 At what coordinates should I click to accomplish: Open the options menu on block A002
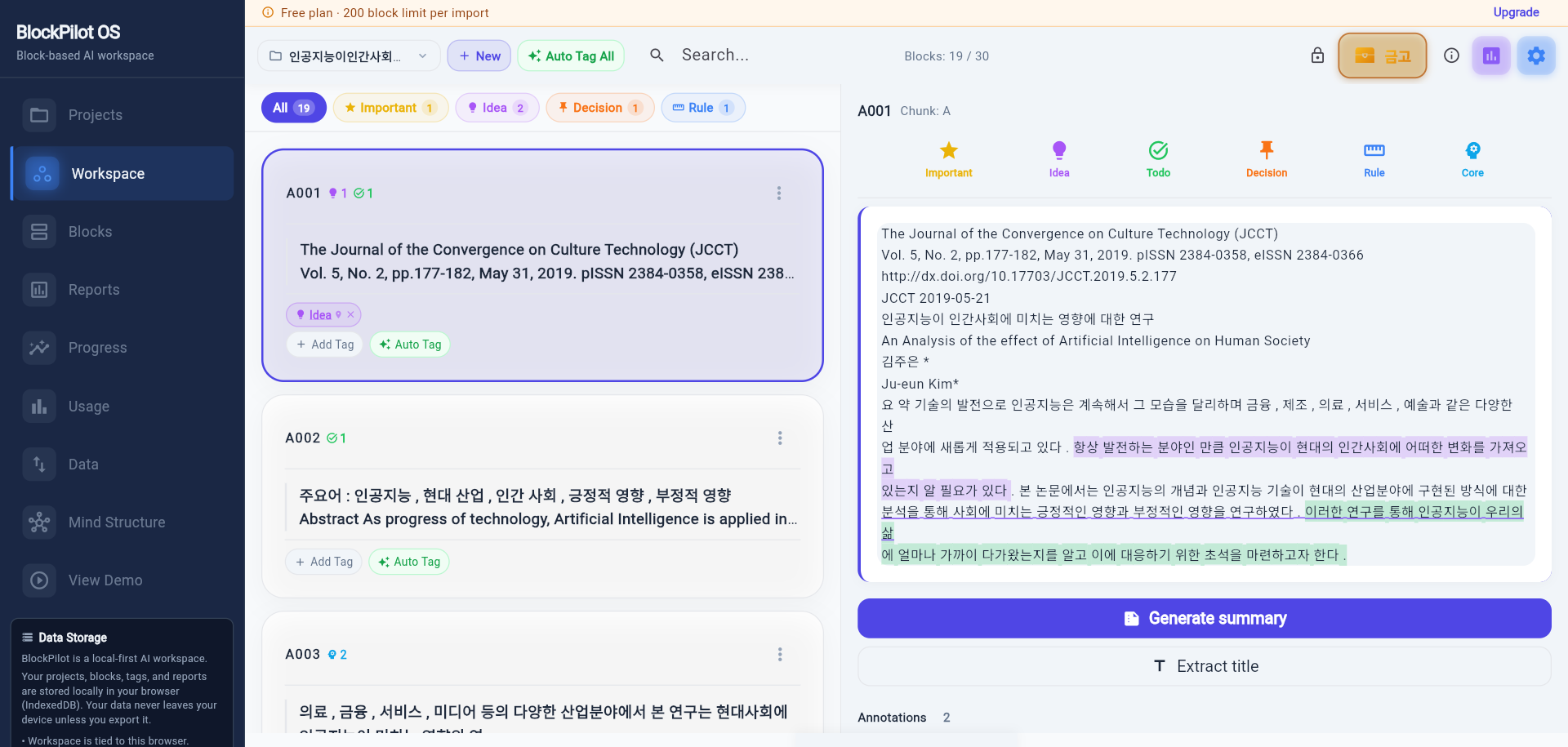click(780, 438)
